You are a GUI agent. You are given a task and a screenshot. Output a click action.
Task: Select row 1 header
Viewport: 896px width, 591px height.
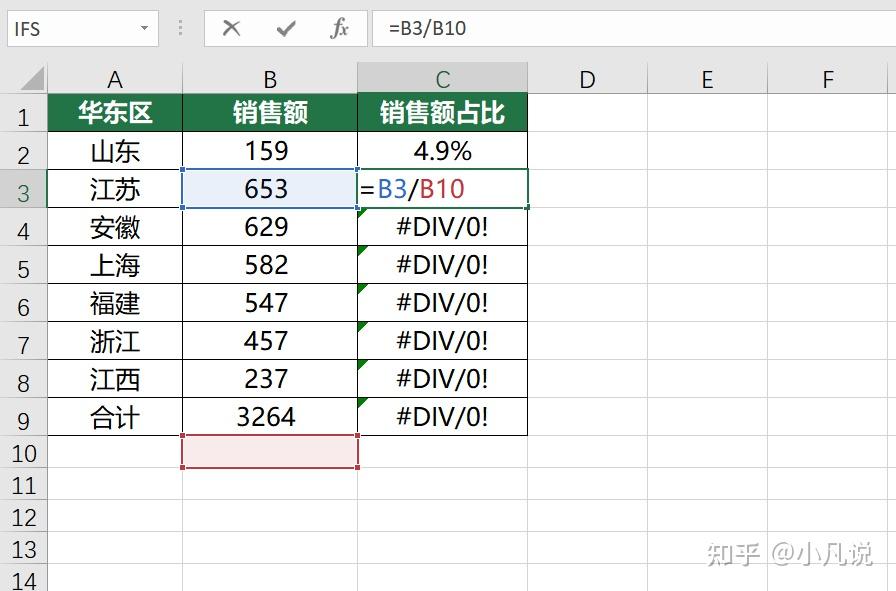(23, 113)
